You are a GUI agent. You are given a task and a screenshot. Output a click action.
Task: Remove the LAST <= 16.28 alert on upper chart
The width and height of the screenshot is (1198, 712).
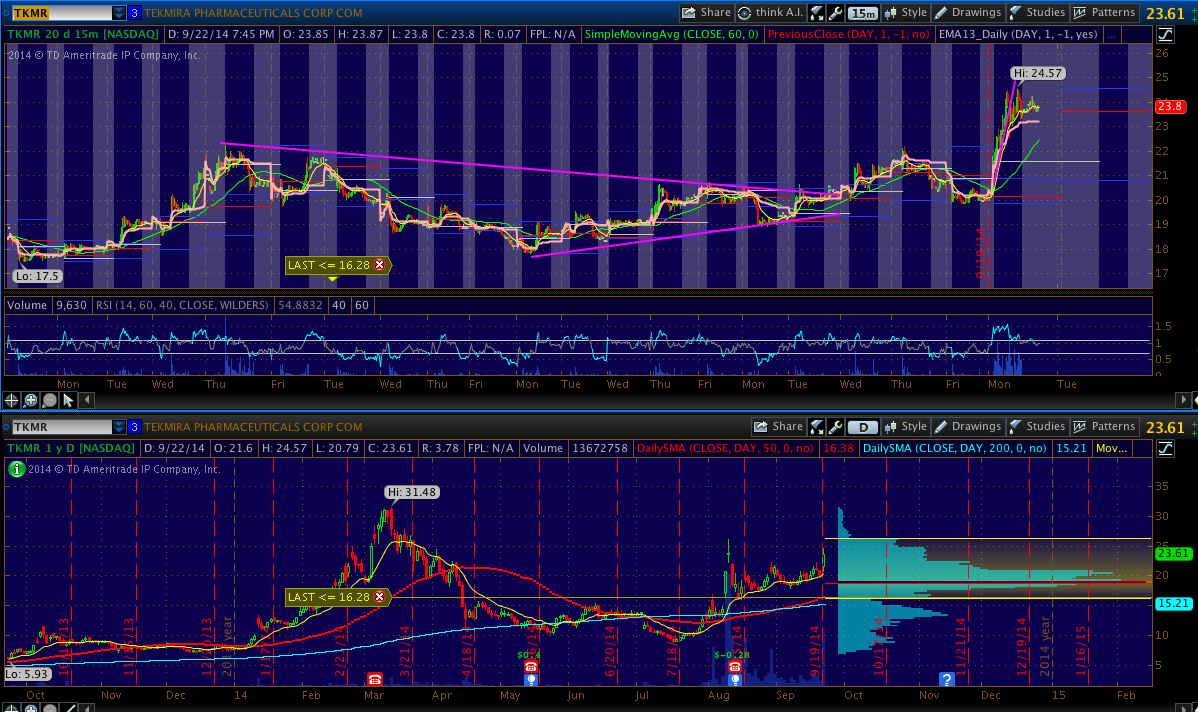coord(380,265)
